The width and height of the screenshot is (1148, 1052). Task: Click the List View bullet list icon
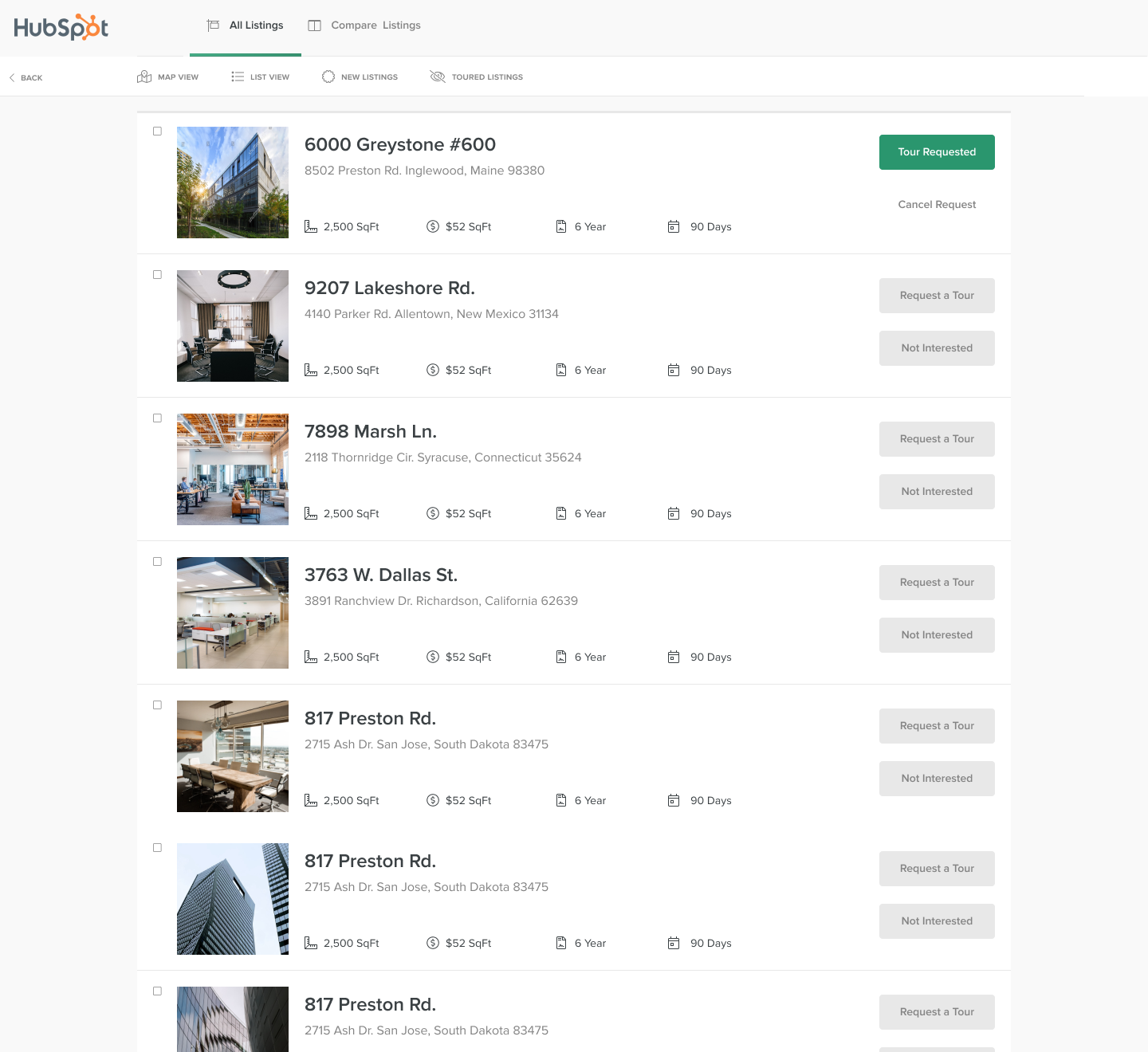(x=238, y=77)
